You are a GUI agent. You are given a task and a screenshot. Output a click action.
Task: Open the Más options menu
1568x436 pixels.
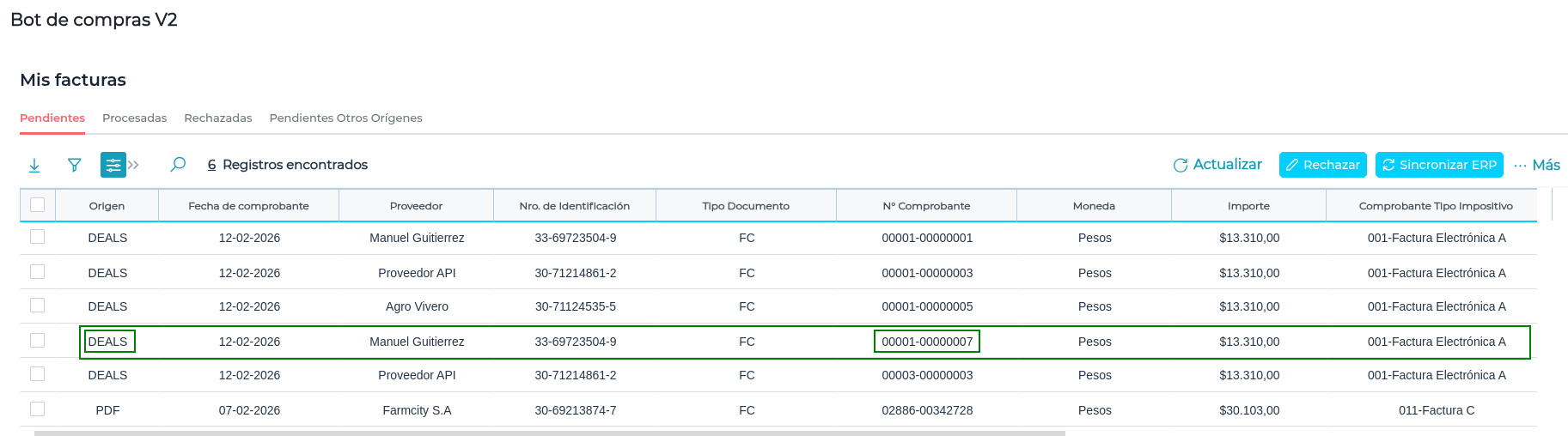coord(1537,165)
